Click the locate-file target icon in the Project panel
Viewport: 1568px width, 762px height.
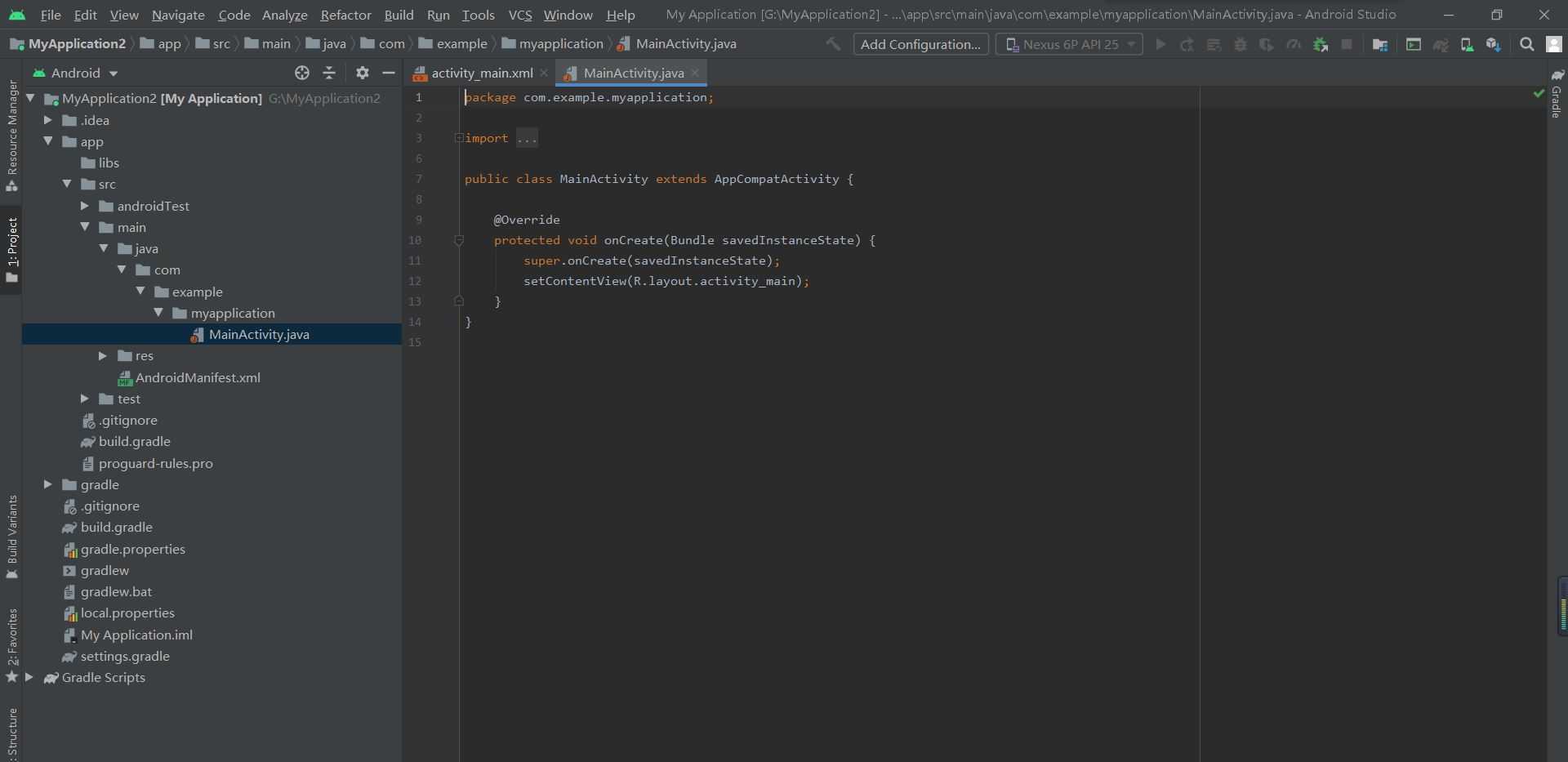tap(302, 73)
